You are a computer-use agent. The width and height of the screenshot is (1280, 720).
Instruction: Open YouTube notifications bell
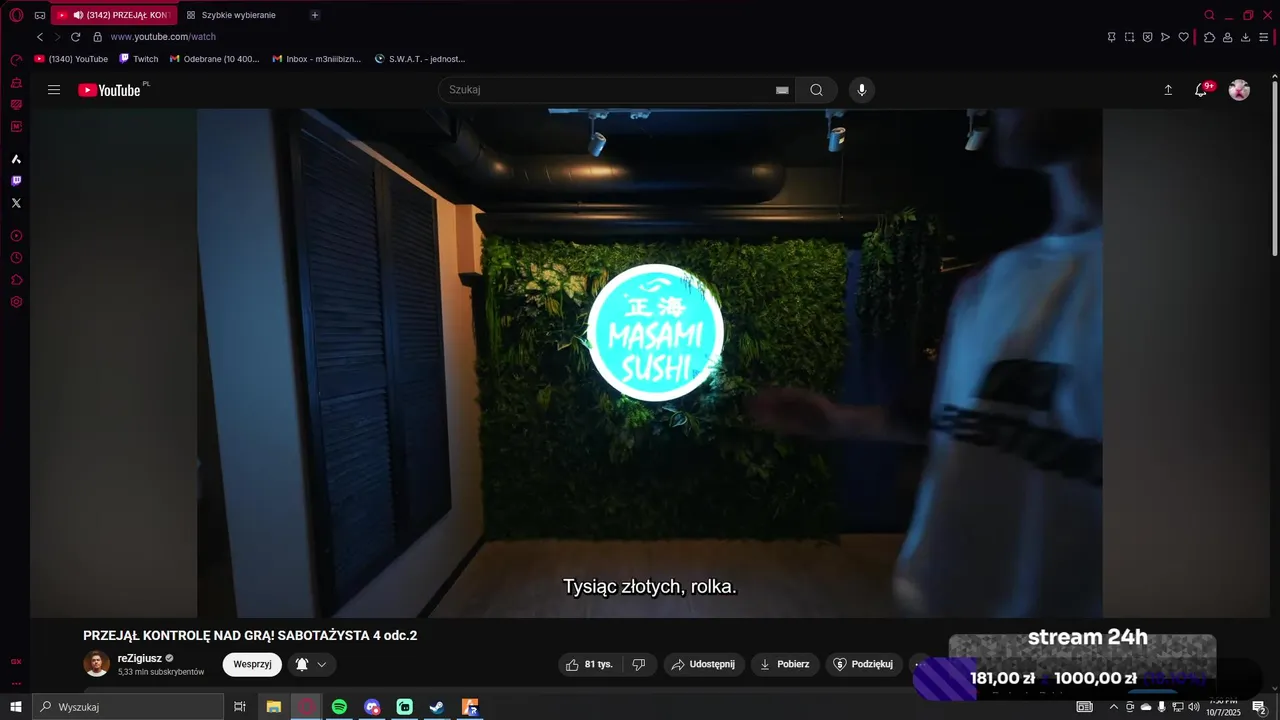coord(1201,90)
